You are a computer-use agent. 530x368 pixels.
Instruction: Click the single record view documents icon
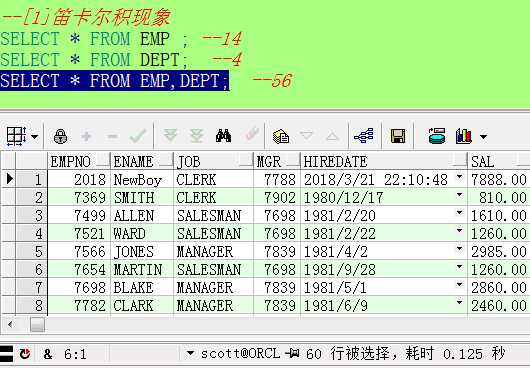tap(281, 137)
